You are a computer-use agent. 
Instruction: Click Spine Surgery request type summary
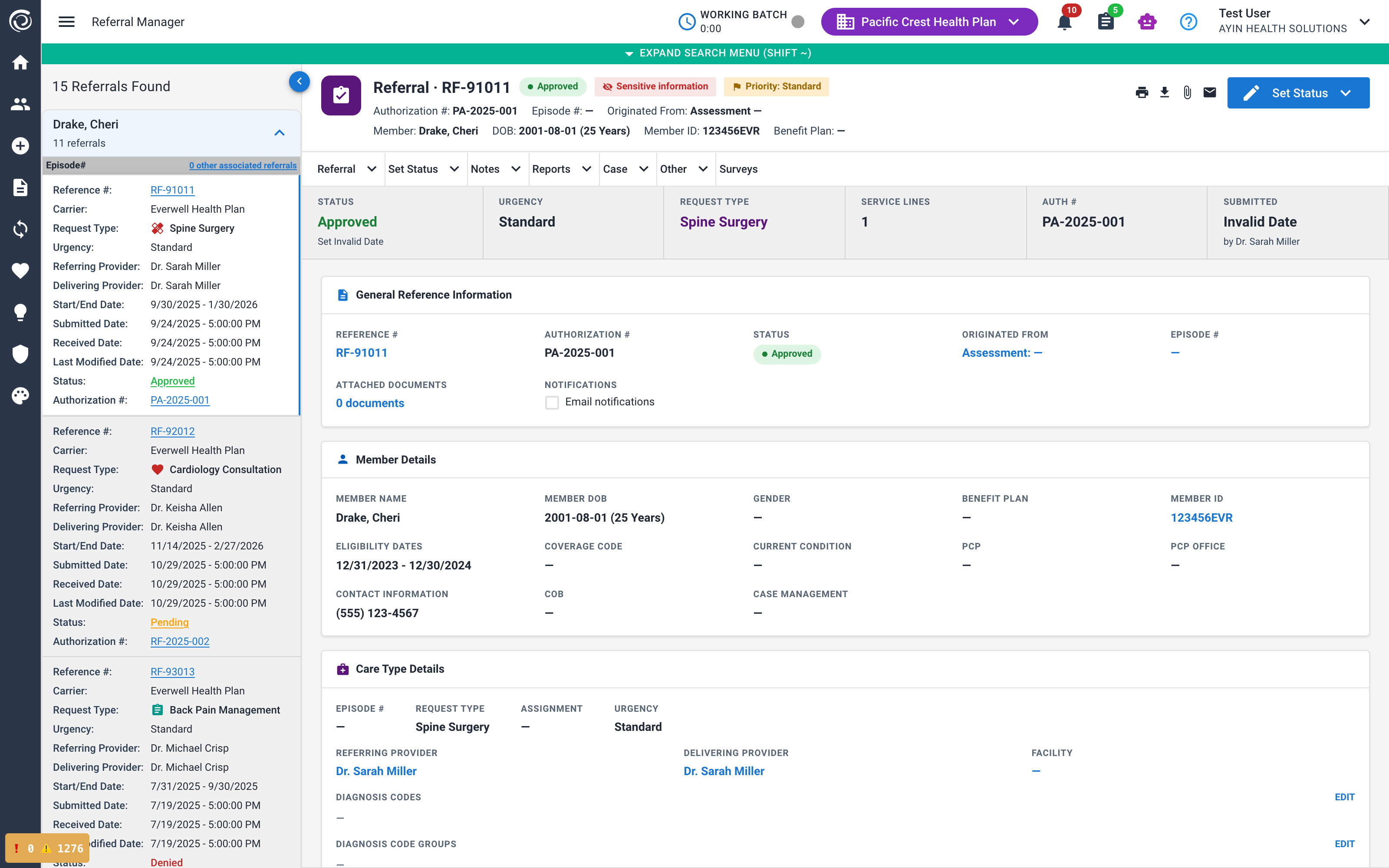pos(723,222)
